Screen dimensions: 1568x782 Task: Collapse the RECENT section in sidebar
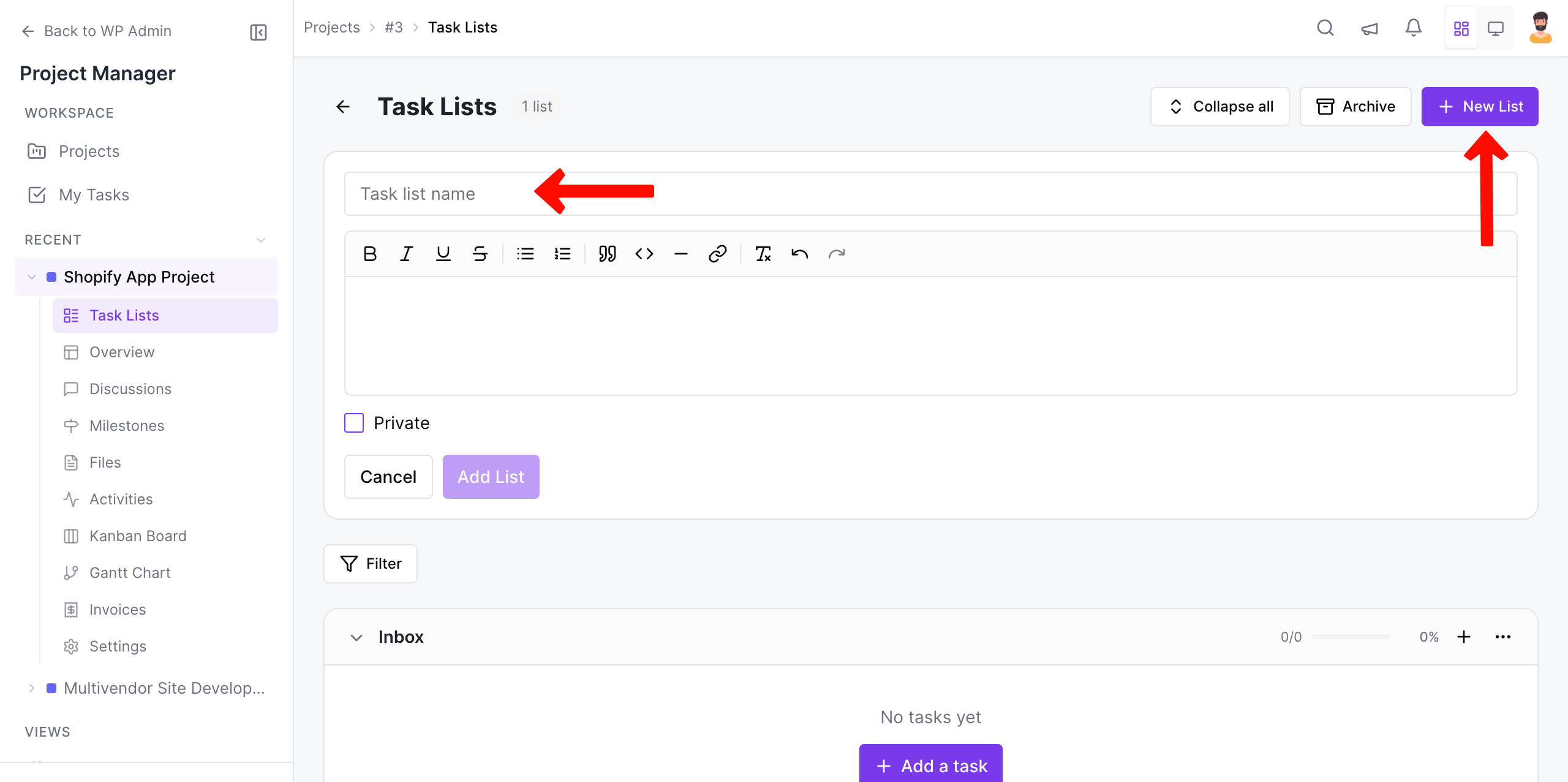(x=260, y=240)
